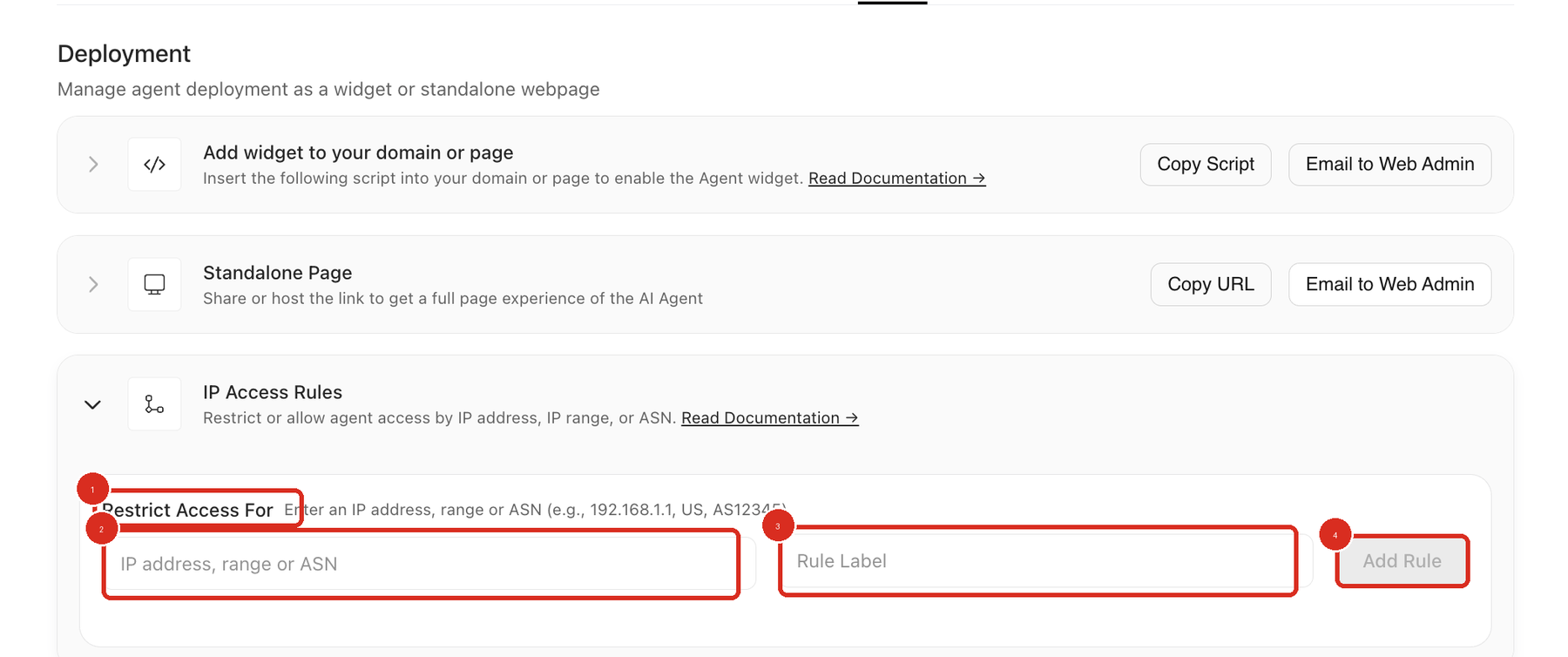Copy the widget script
Image resolution: width=1568 pixels, height=657 pixels.
click(x=1206, y=165)
